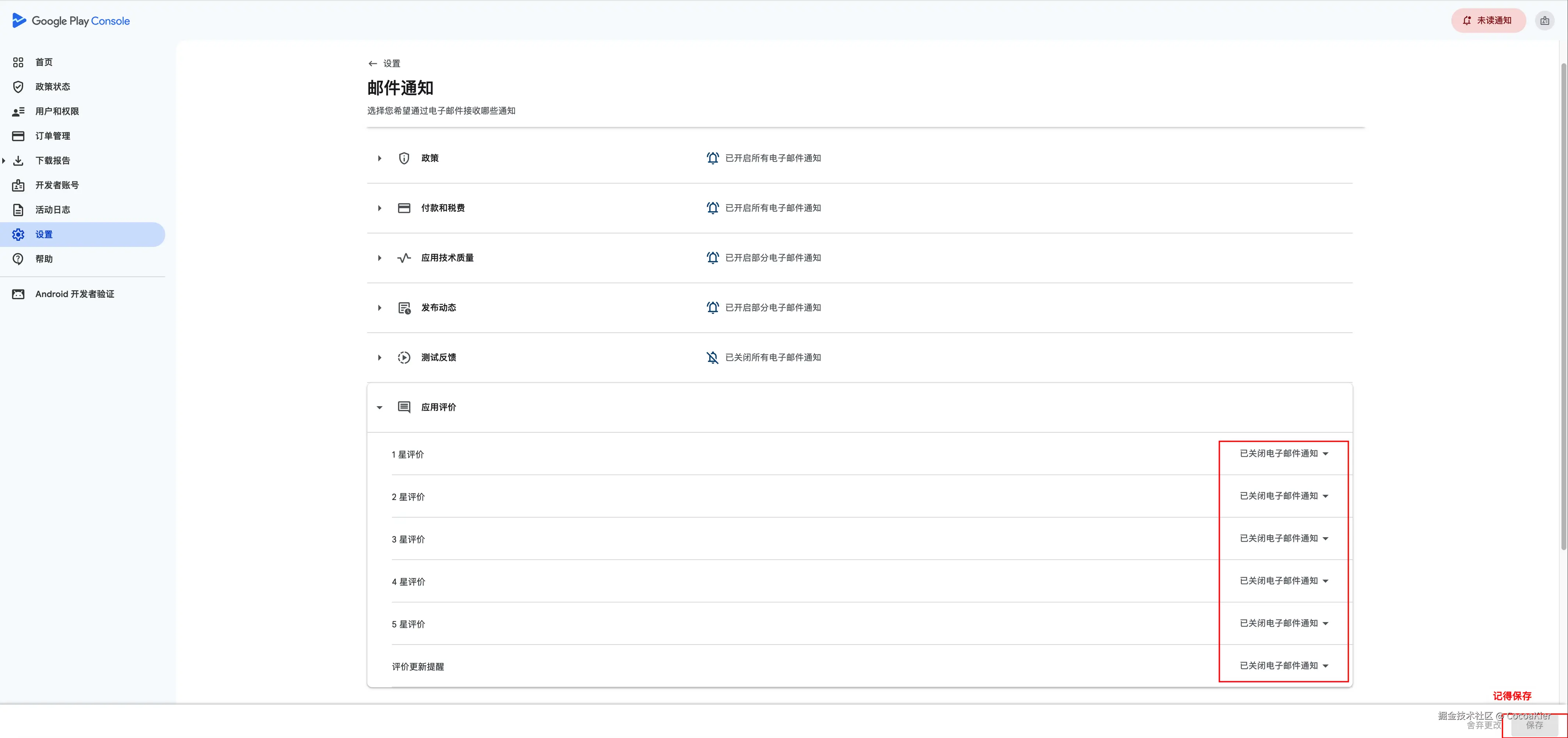Go to Users and permissions in the sidebar
Screen dimensions: 1568x738
coord(57,111)
